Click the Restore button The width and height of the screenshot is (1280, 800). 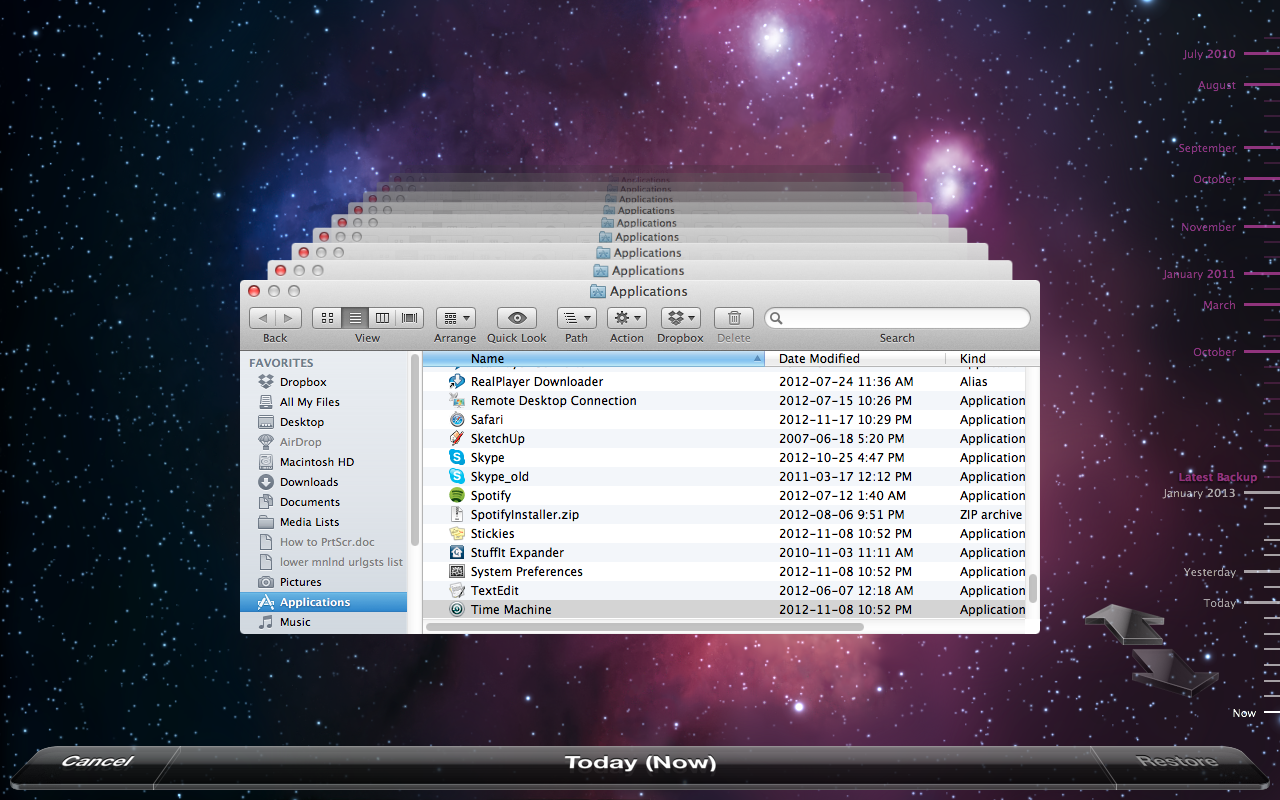1177,762
